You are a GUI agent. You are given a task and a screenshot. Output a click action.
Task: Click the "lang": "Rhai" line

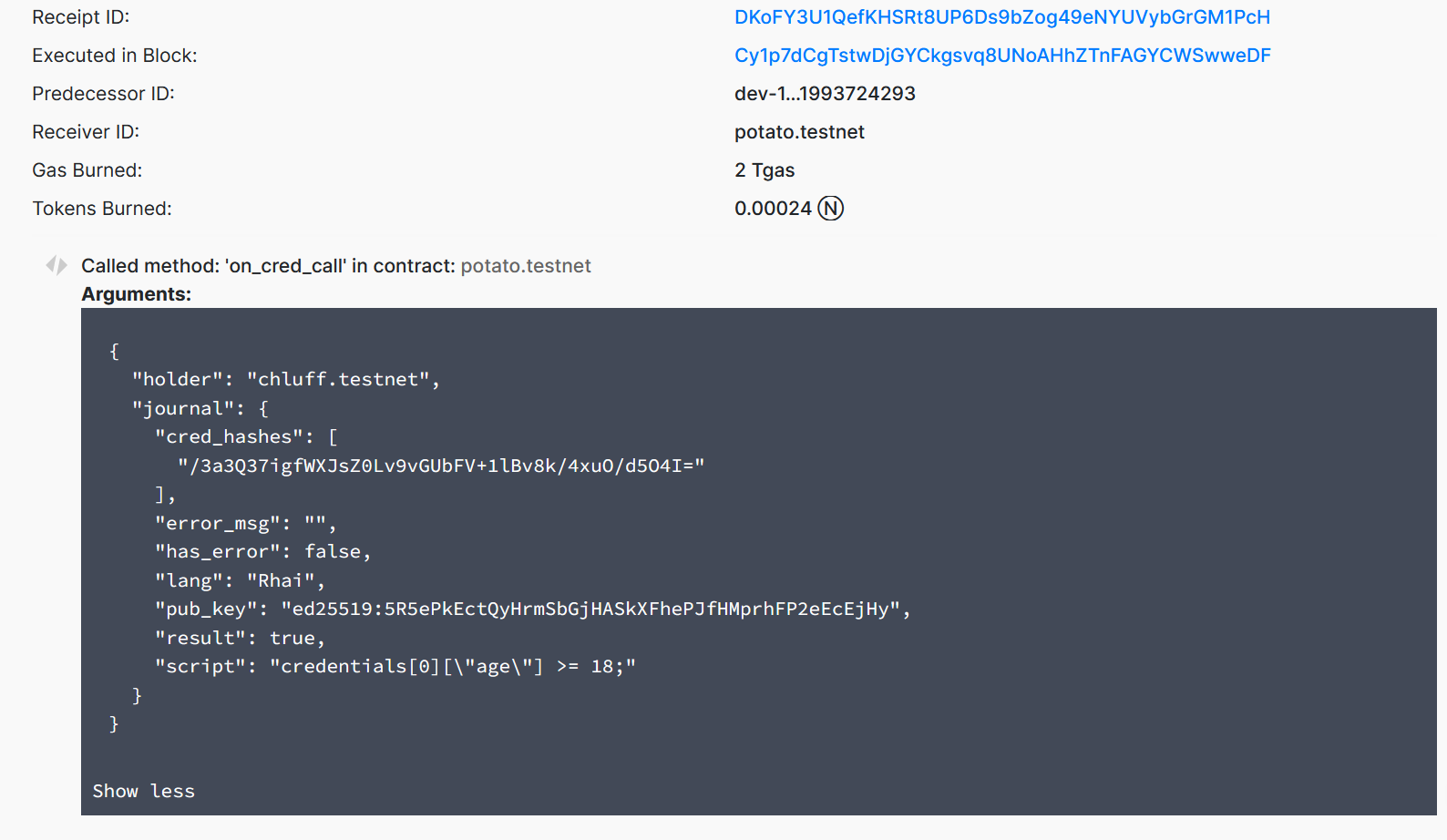tap(239, 580)
